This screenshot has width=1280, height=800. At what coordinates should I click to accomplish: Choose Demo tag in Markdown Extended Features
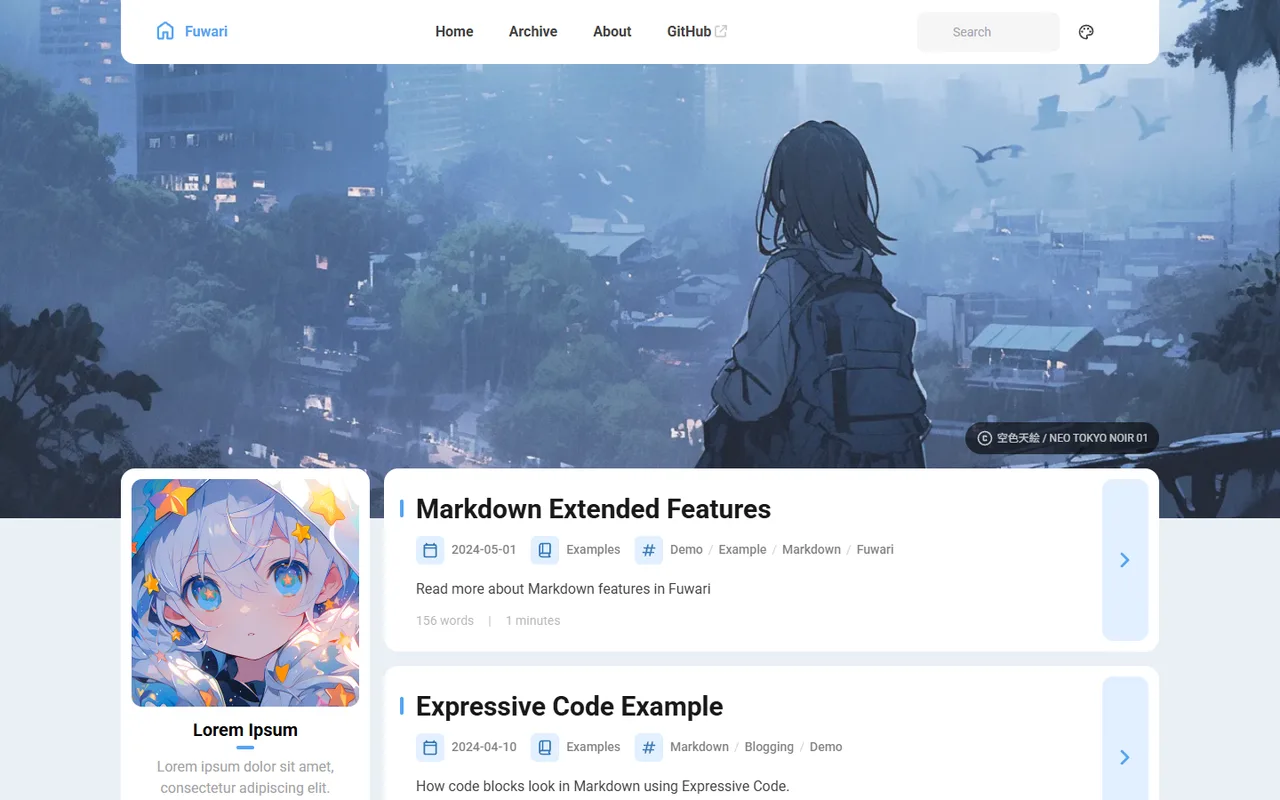(686, 550)
